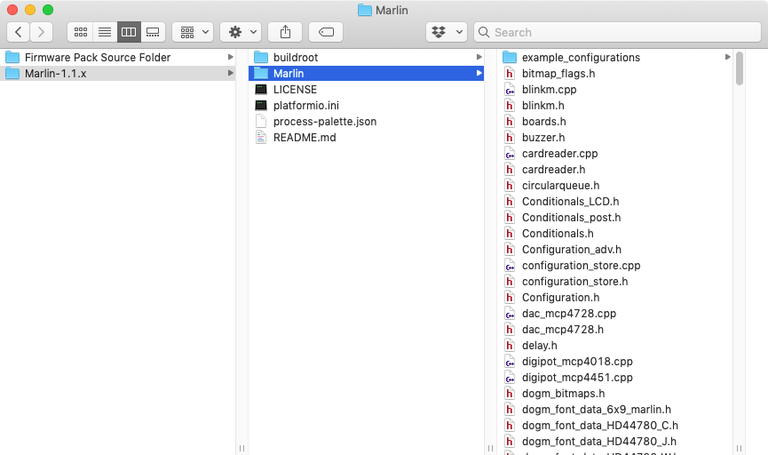
Task: Go forward with the right arrow
Action: 42,32
